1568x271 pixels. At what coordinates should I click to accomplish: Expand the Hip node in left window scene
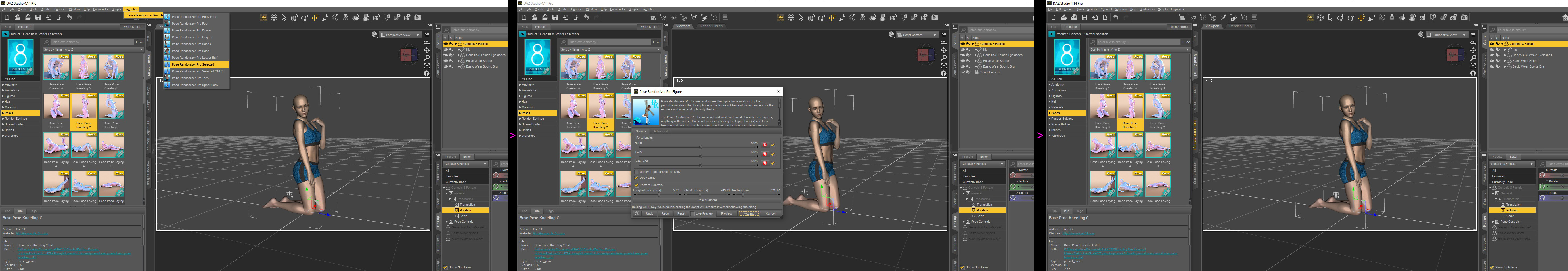point(459,49)
